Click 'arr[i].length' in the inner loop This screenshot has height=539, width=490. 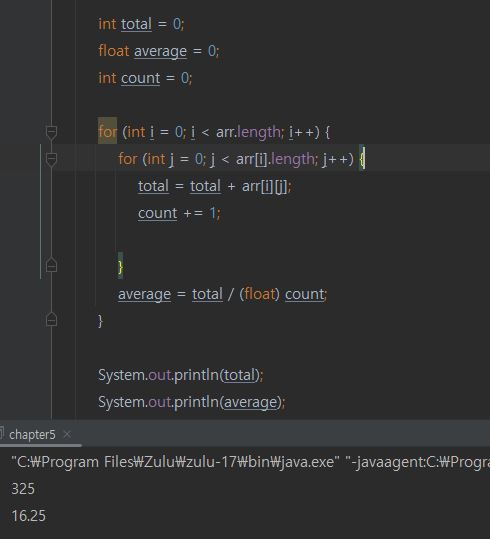tap(275, 159)
